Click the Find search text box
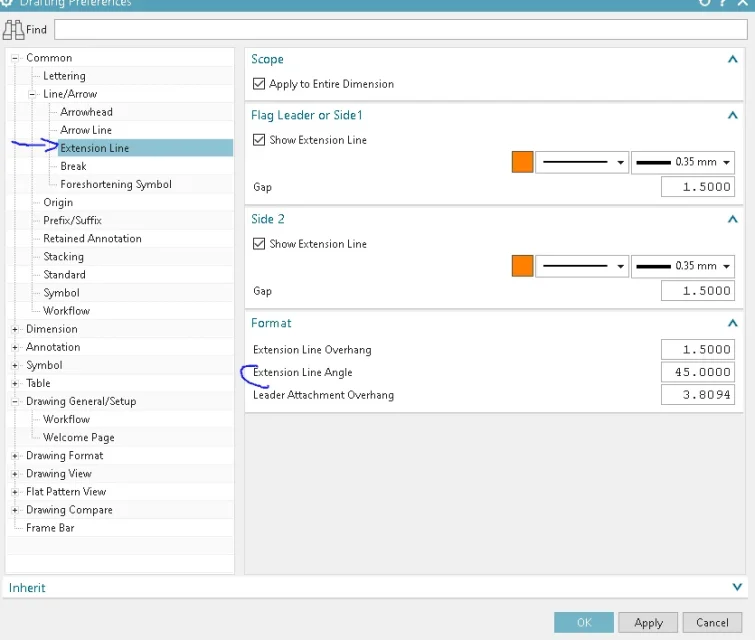 [x=400, y=30]
